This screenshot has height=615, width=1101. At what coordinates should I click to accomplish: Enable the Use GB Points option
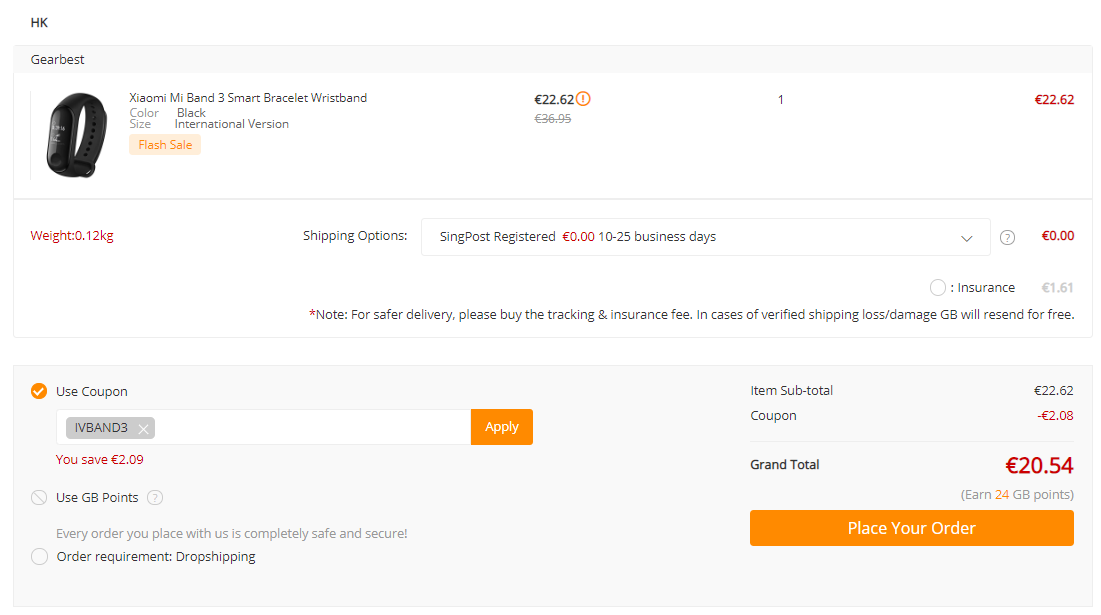(39, 498)
